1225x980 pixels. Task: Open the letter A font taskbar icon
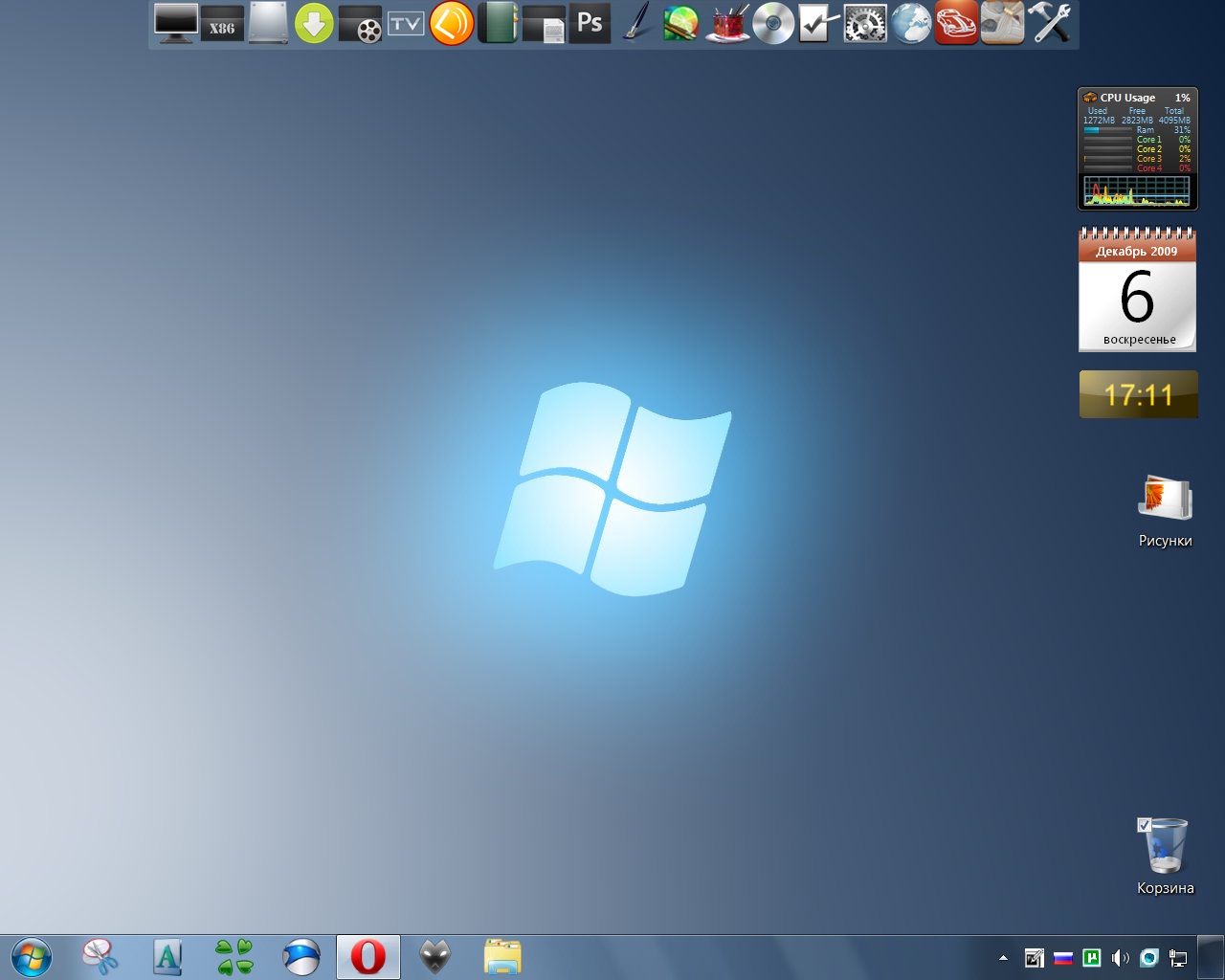click(x=167, y=957)
